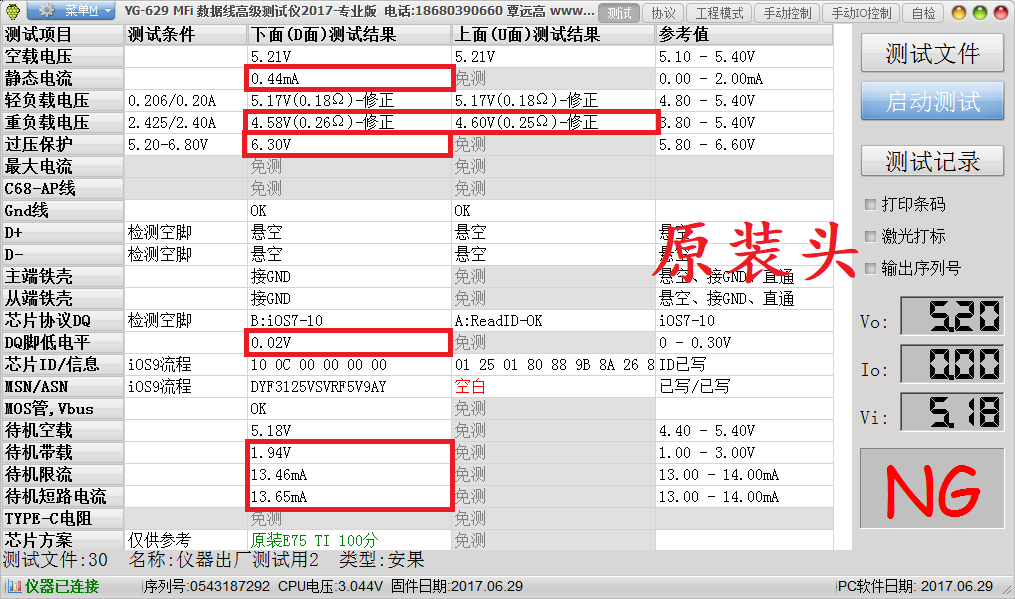Select the 手动控制 tab
This screenshot has height=599, width=1015.
tap(787, 13)
